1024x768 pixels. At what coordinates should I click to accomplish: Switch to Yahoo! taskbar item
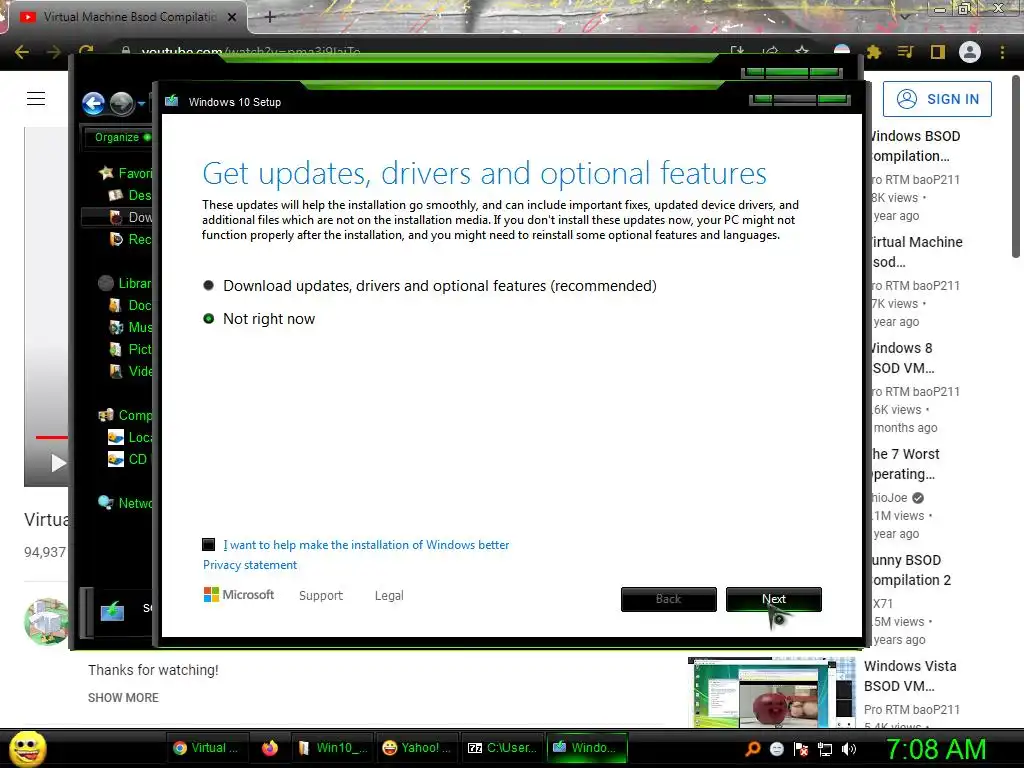click(417, 748)
